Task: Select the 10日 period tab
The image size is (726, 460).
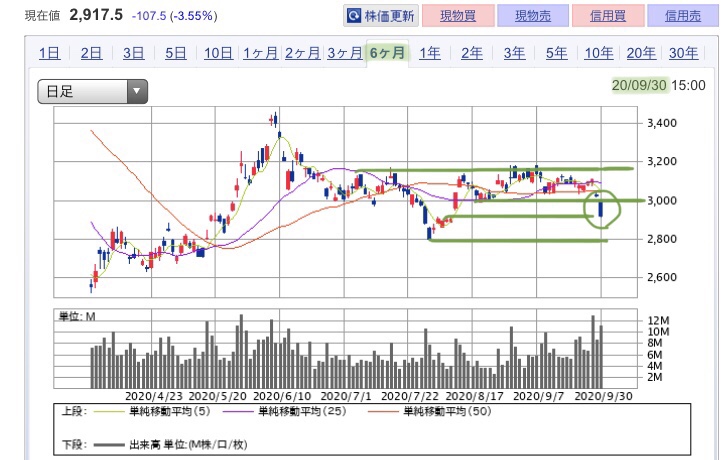Action: tap(218, 53)
